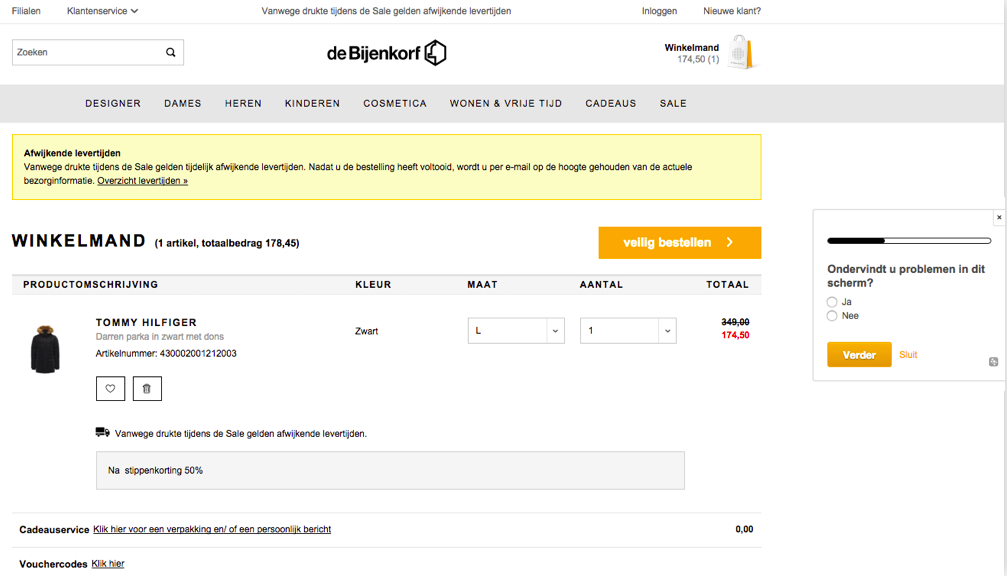This screenshot has height=576, width=1007.
Task: Open the HEREN menu
Action: (x=243, y=103)
